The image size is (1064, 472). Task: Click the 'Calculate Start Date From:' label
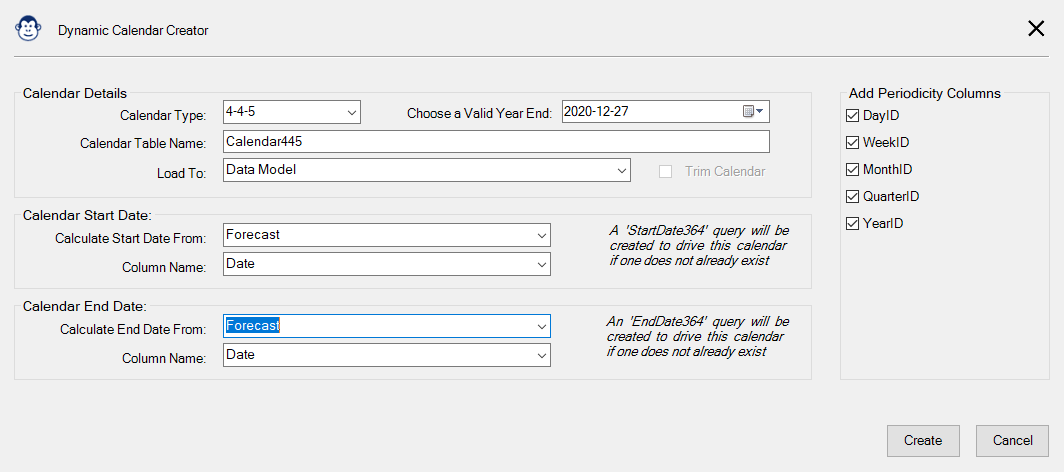(x=130, y=239)
